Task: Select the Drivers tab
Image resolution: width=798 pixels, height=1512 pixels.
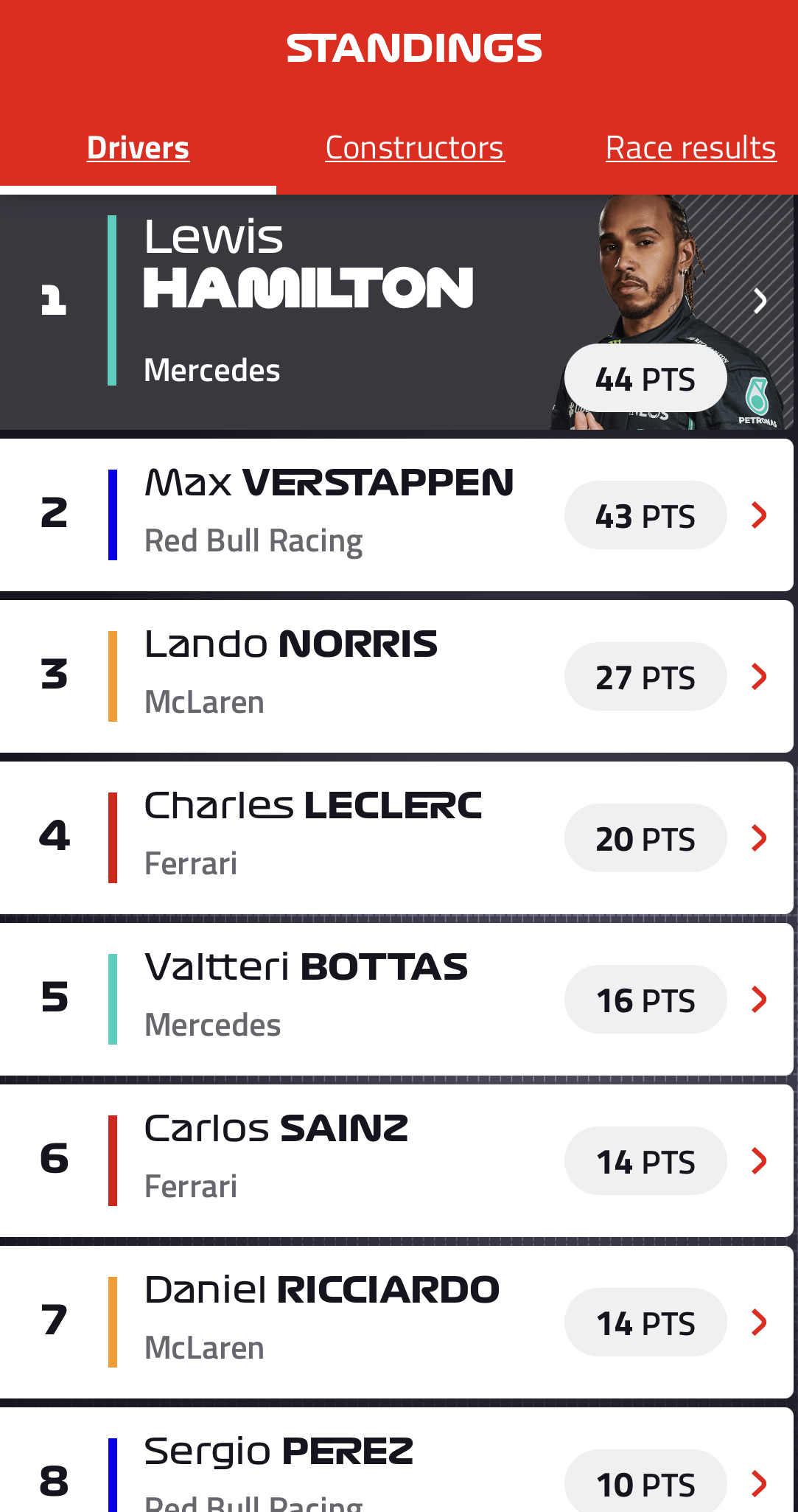Action: pos(139,147)
